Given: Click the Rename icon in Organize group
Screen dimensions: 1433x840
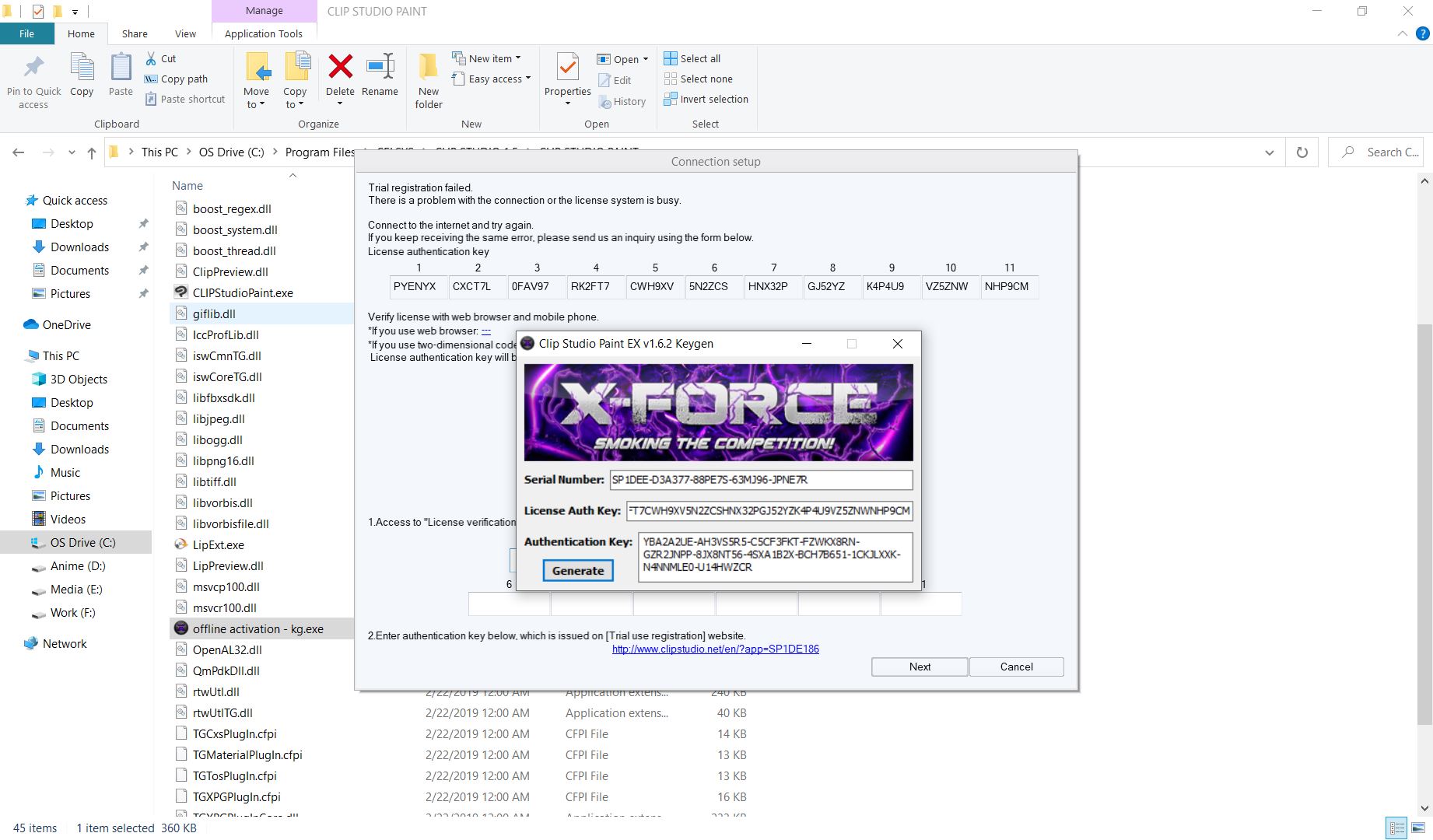Looking at the screenshot, I should [380, 68].
